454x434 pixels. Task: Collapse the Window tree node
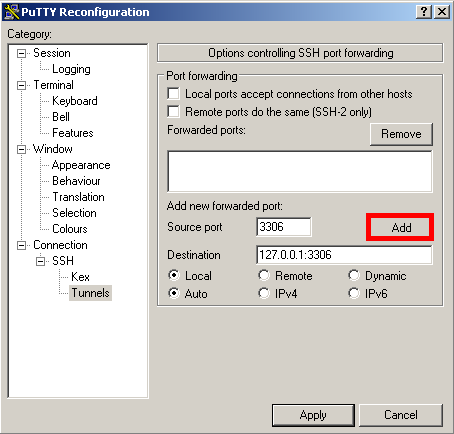[x=21, y=149]
